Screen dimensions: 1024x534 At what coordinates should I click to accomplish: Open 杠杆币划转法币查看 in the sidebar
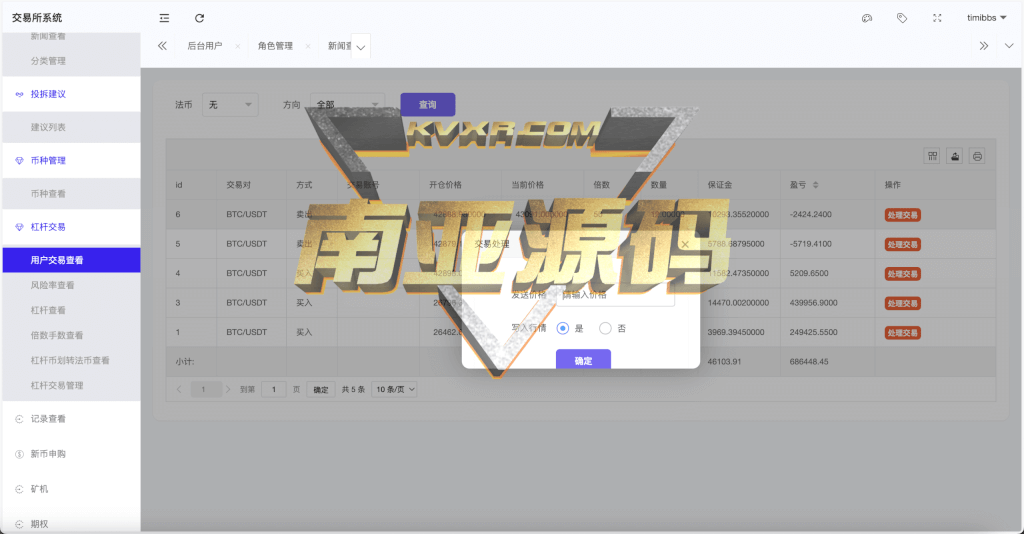(71, 360)
